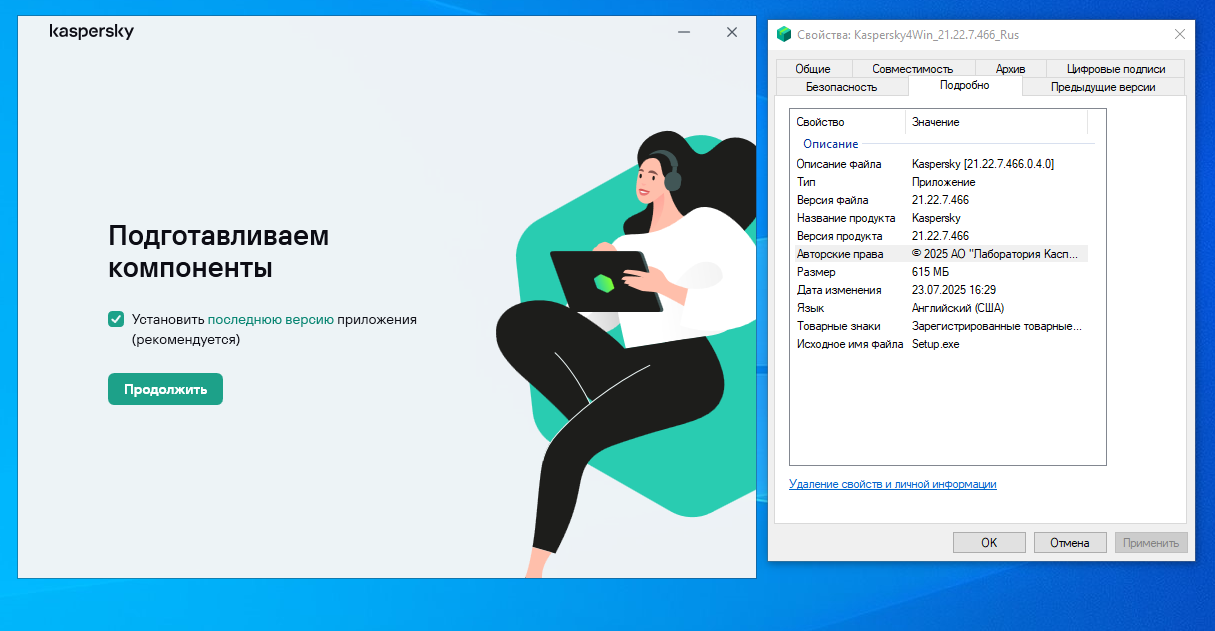Minimize the Kaspersky installer window

[x=684, y=32]
